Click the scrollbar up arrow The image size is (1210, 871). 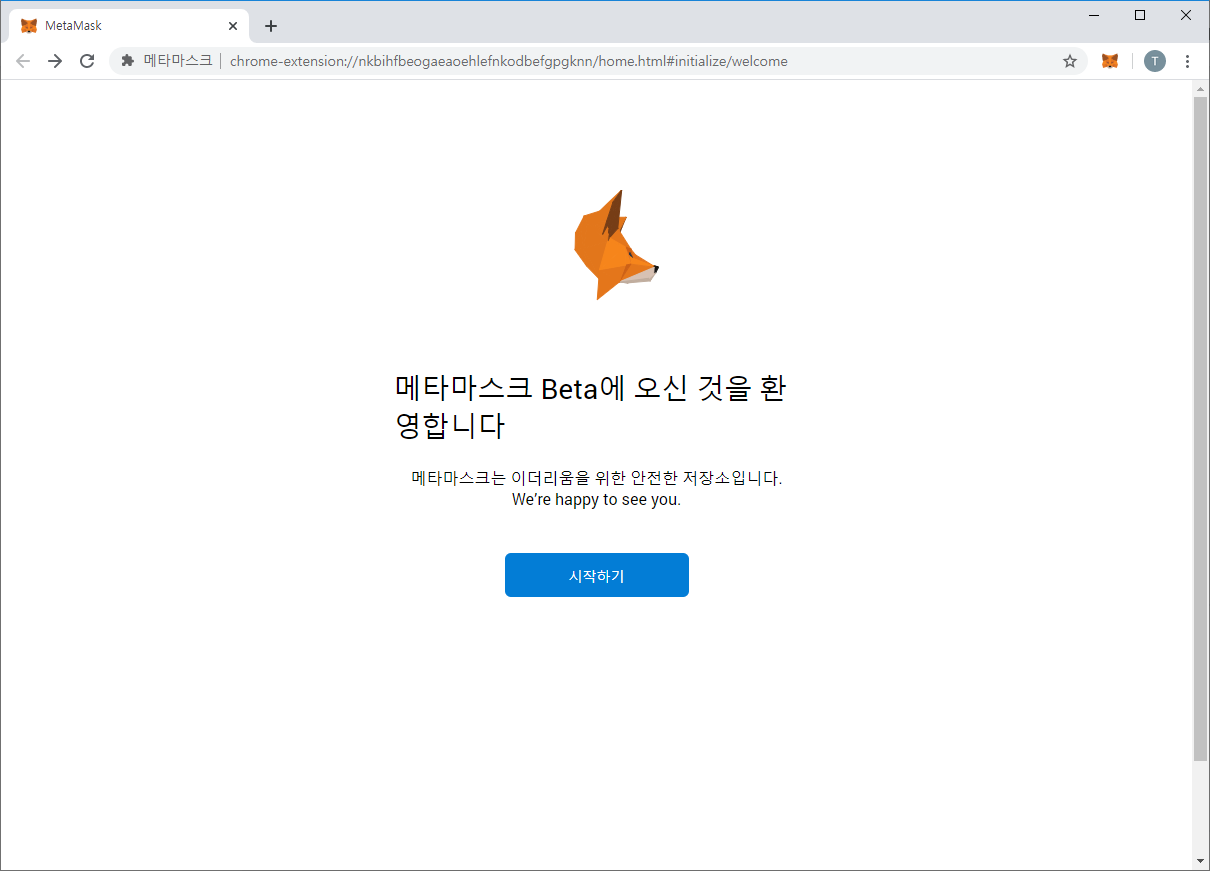1201,89
